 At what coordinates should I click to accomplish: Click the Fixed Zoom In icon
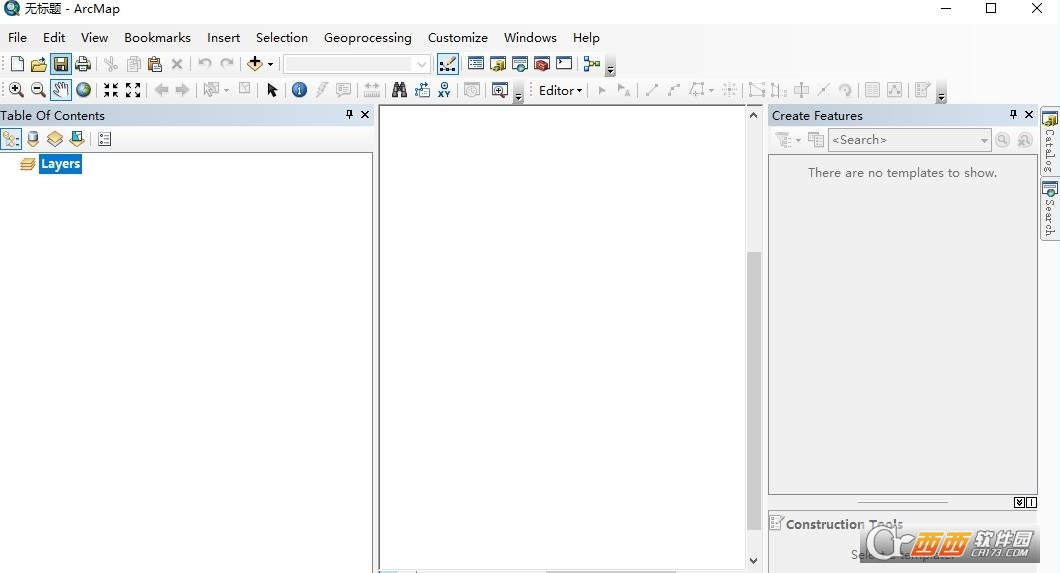coord(111,90)
